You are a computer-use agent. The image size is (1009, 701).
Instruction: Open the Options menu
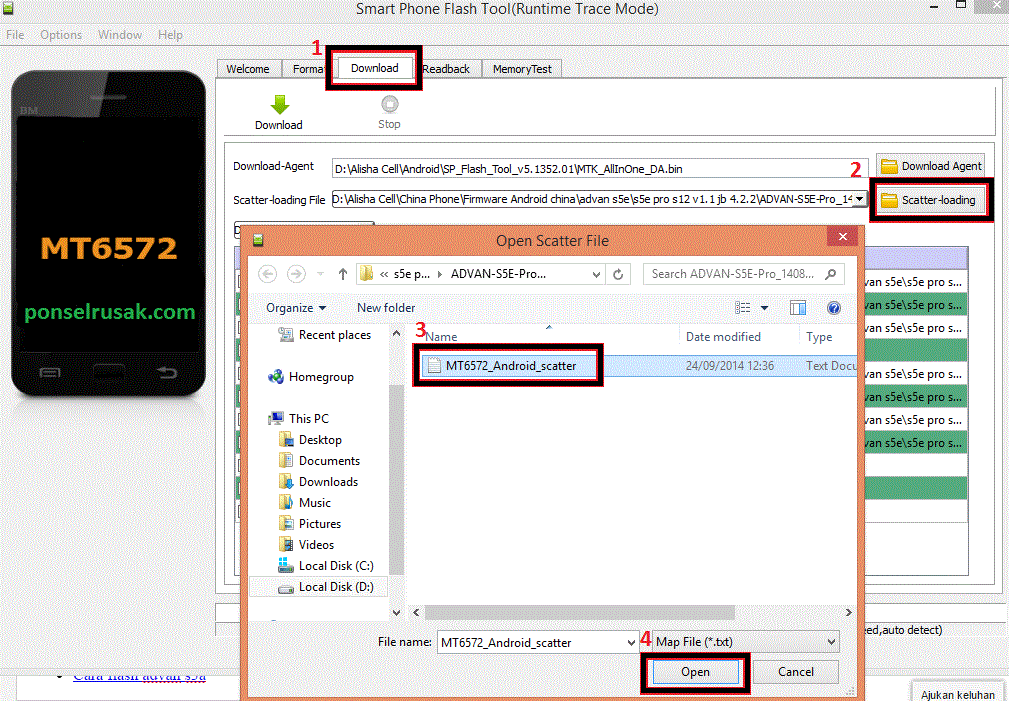coord(60,34)
